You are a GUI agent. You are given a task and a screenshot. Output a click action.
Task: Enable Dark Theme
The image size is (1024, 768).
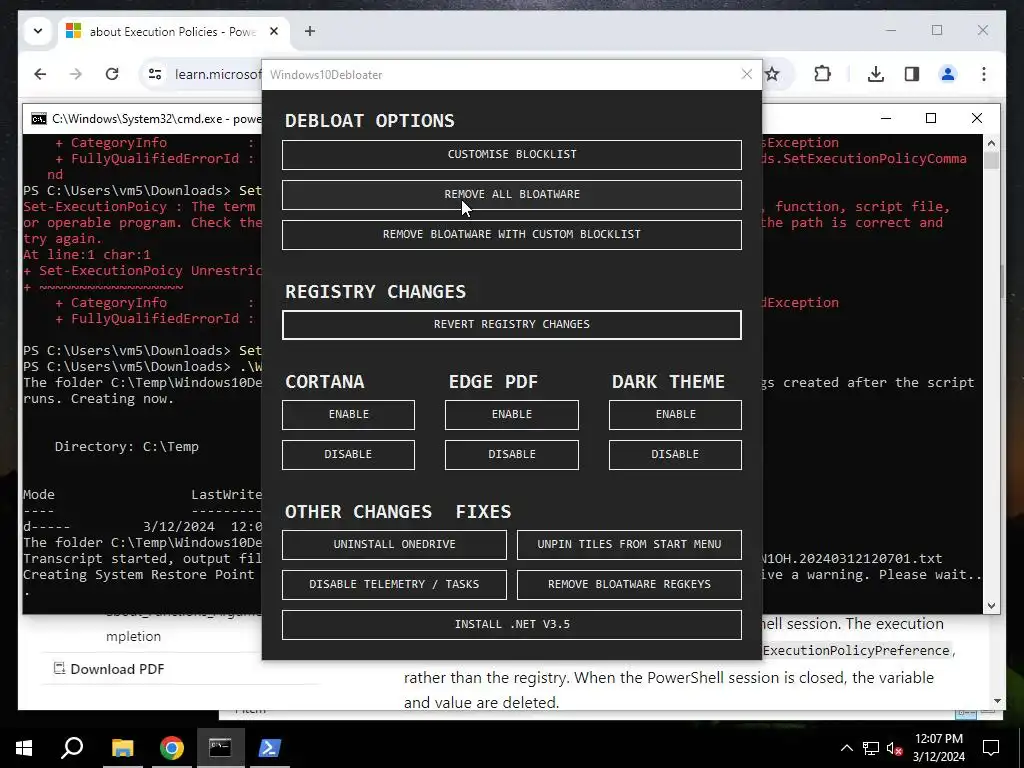675,415
